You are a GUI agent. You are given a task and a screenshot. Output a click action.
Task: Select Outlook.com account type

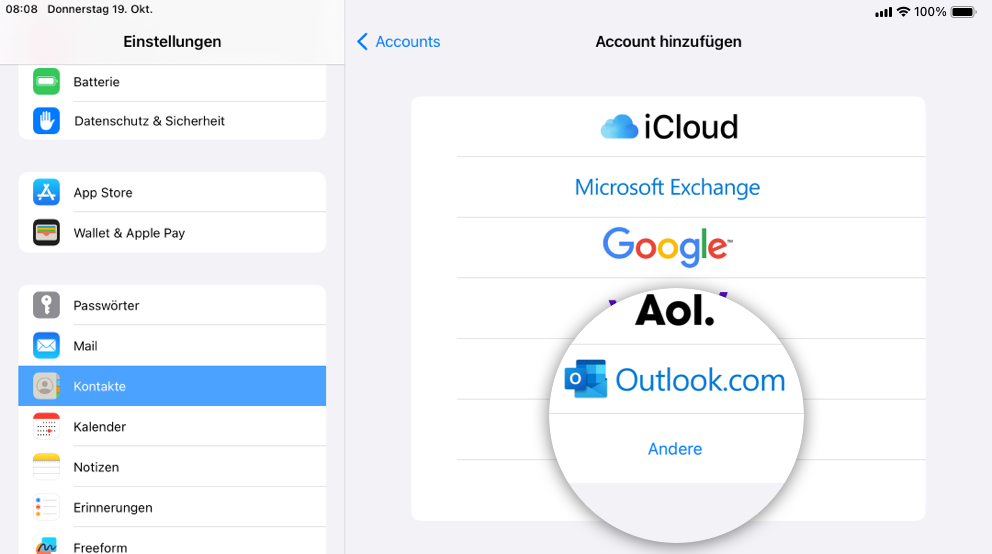(676, 379)
